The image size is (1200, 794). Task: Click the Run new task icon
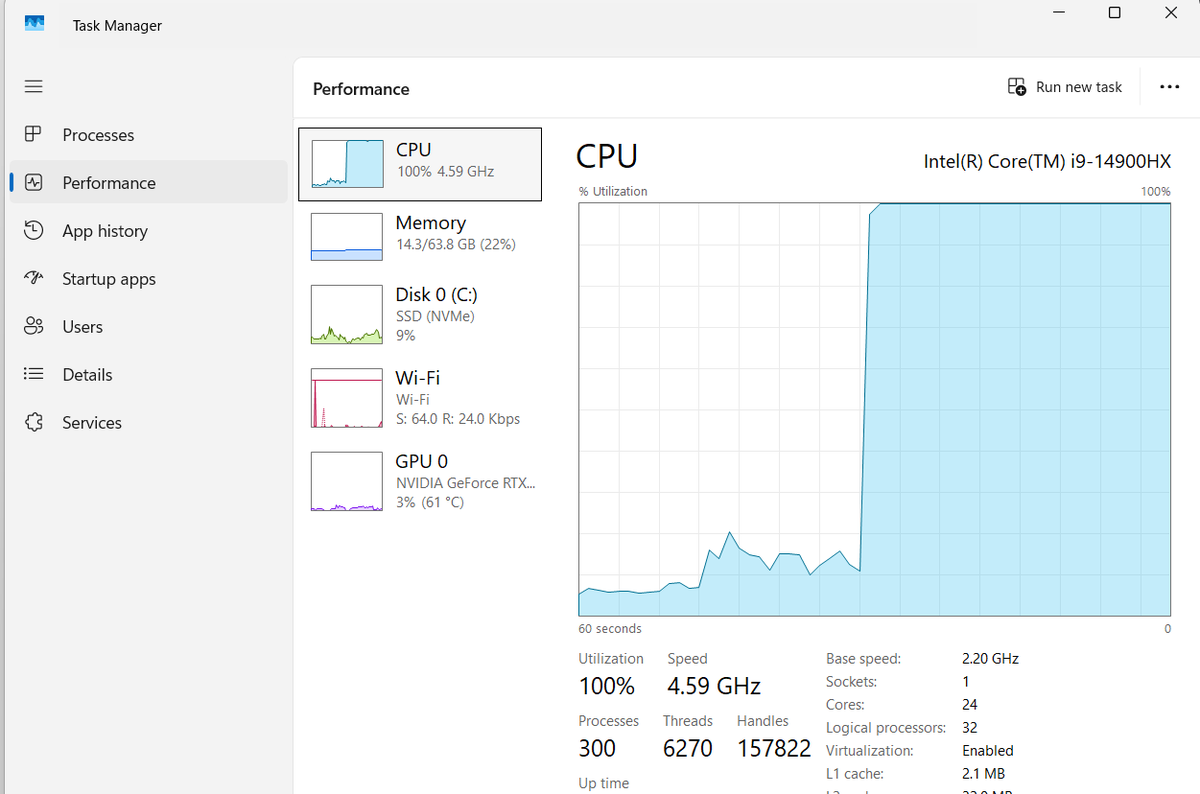(x=1017, y=87)
